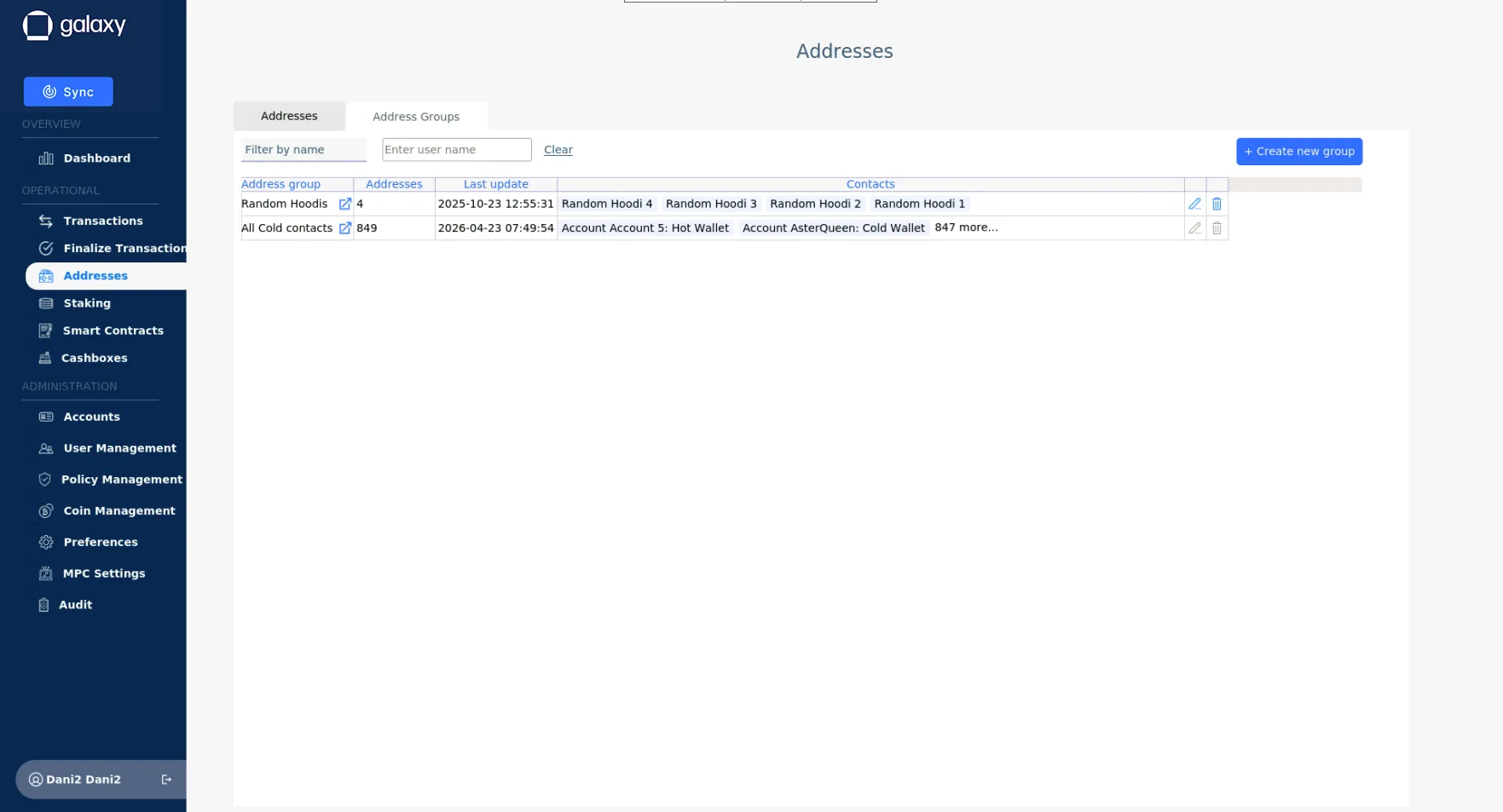
Task: Click the logout icon beside Dani2 Dani2
Action: tap(166, 780)
